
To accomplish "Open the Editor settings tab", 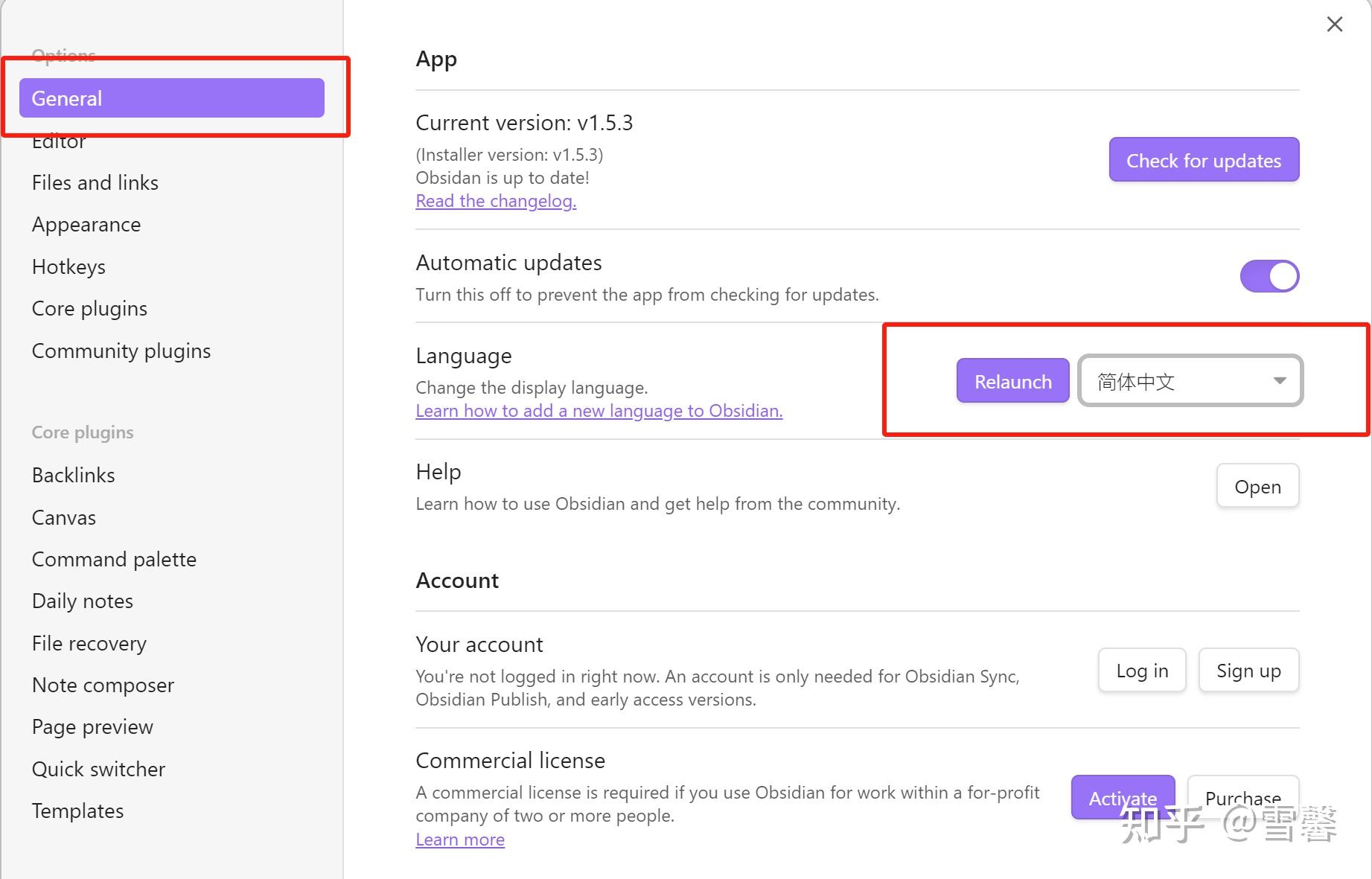I will pos(59,141).
